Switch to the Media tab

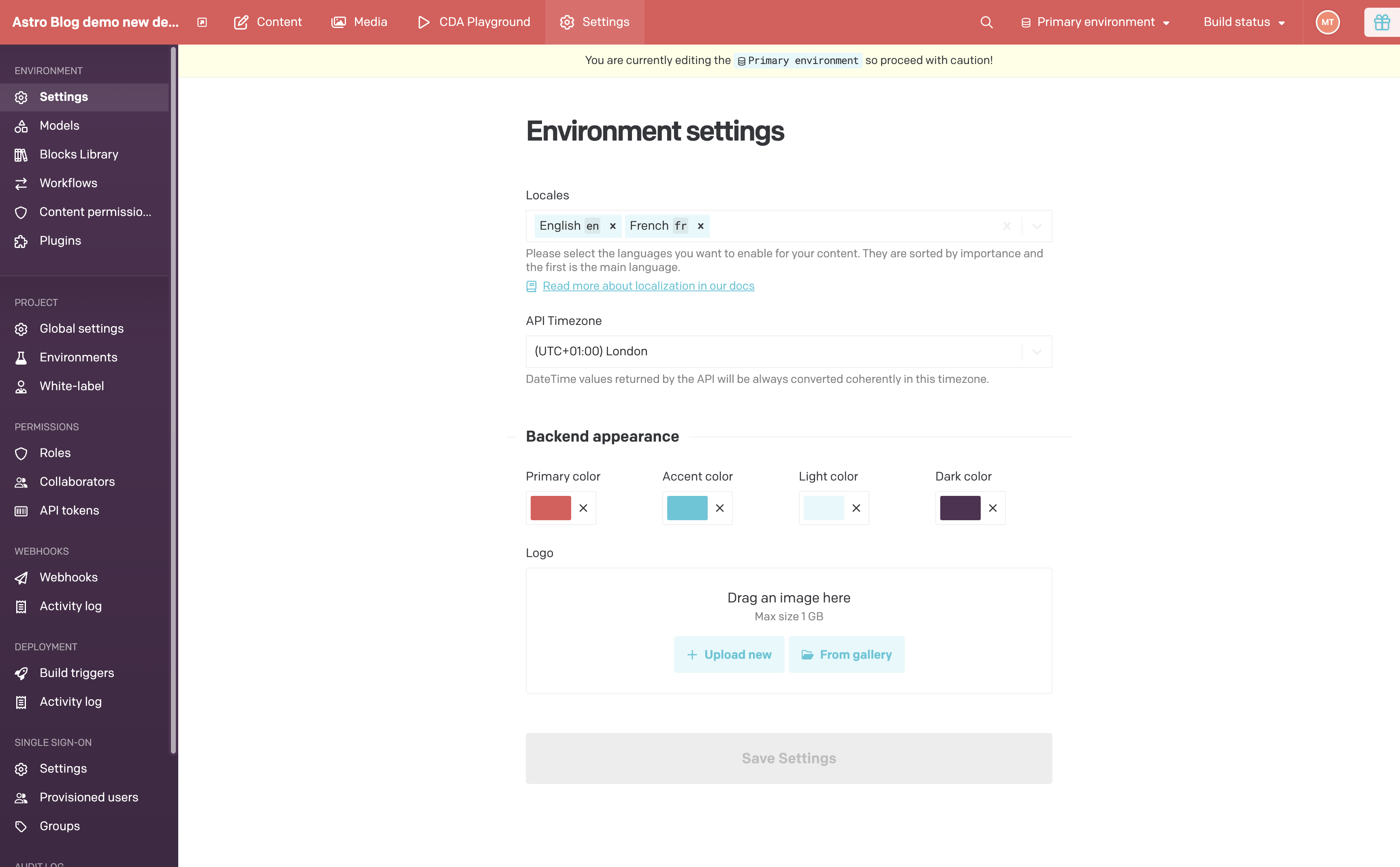tap(359, 22)
